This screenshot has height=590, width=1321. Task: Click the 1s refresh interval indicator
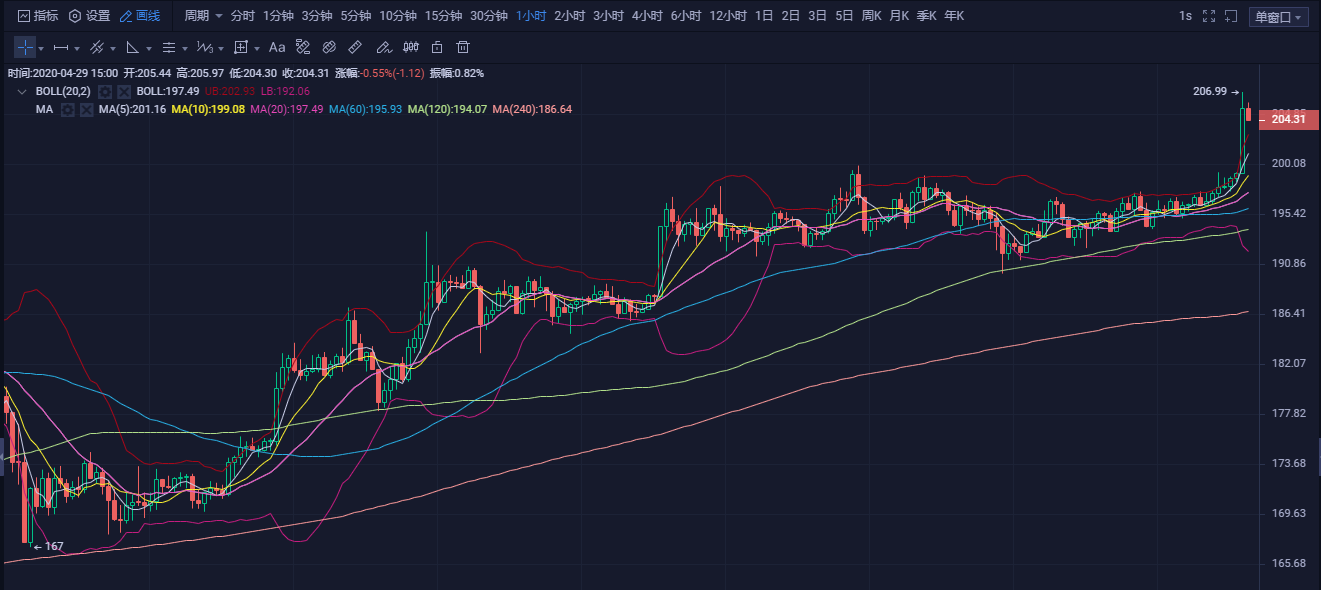point(1185,16)
